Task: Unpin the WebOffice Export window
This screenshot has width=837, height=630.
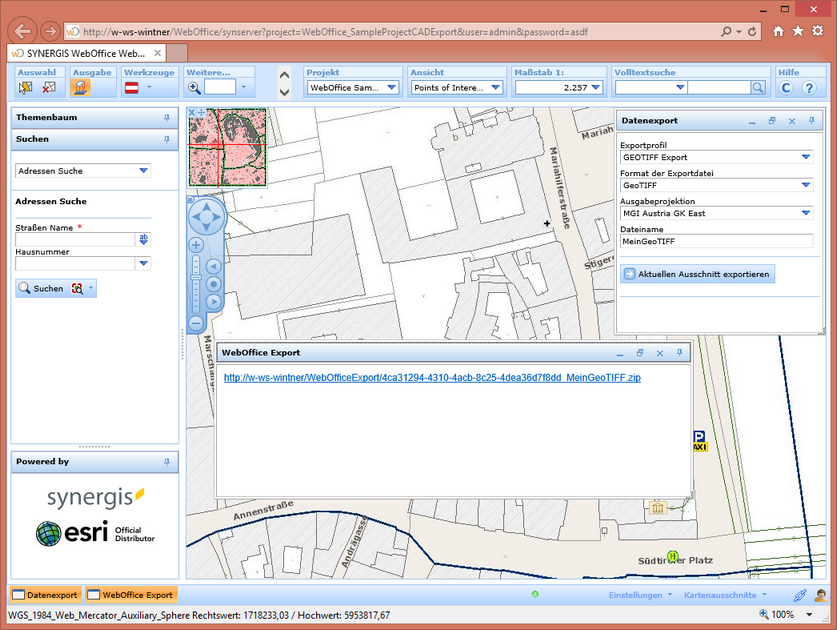Action: click(x=679, y=353)
